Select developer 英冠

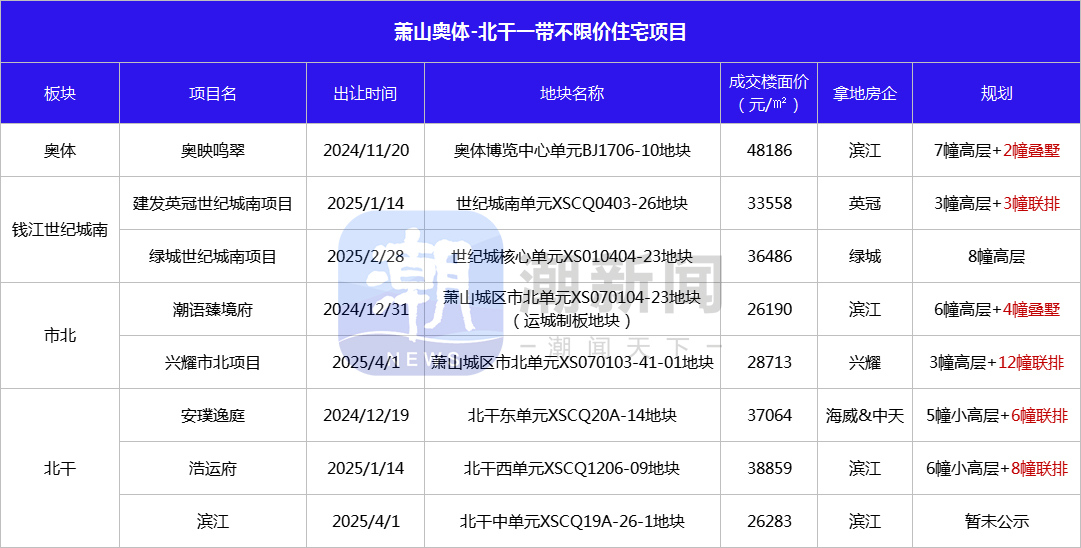point(865,203)
